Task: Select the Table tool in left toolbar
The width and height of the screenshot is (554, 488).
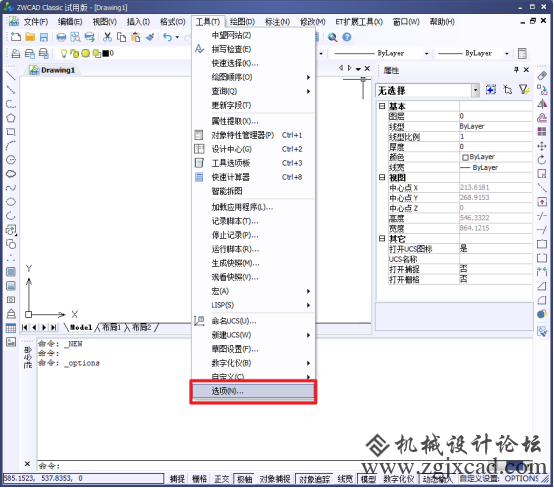Action: click(x=11, y=328)
